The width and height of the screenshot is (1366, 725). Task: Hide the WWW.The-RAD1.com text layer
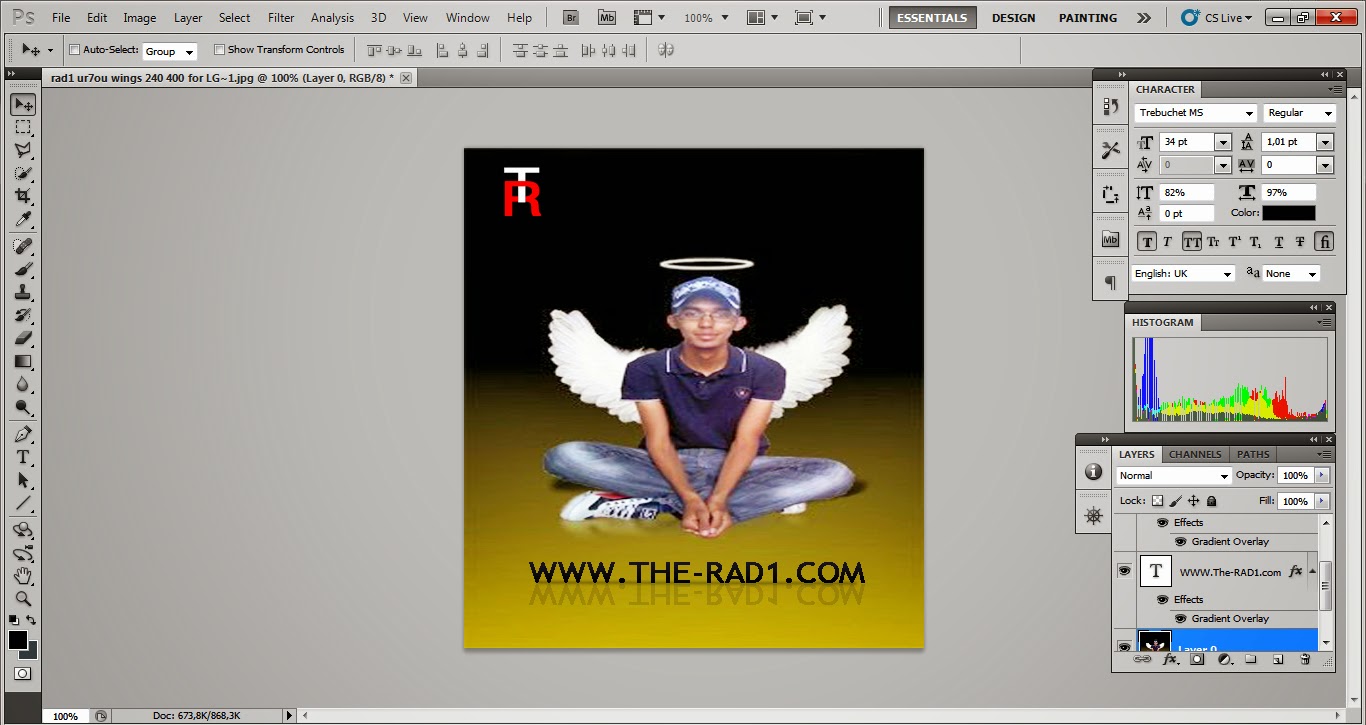click(1124, 571)
